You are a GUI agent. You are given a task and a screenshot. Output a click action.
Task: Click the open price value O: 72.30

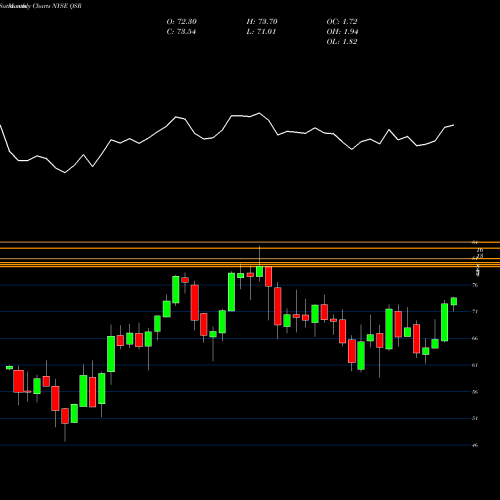pos(182,22)
